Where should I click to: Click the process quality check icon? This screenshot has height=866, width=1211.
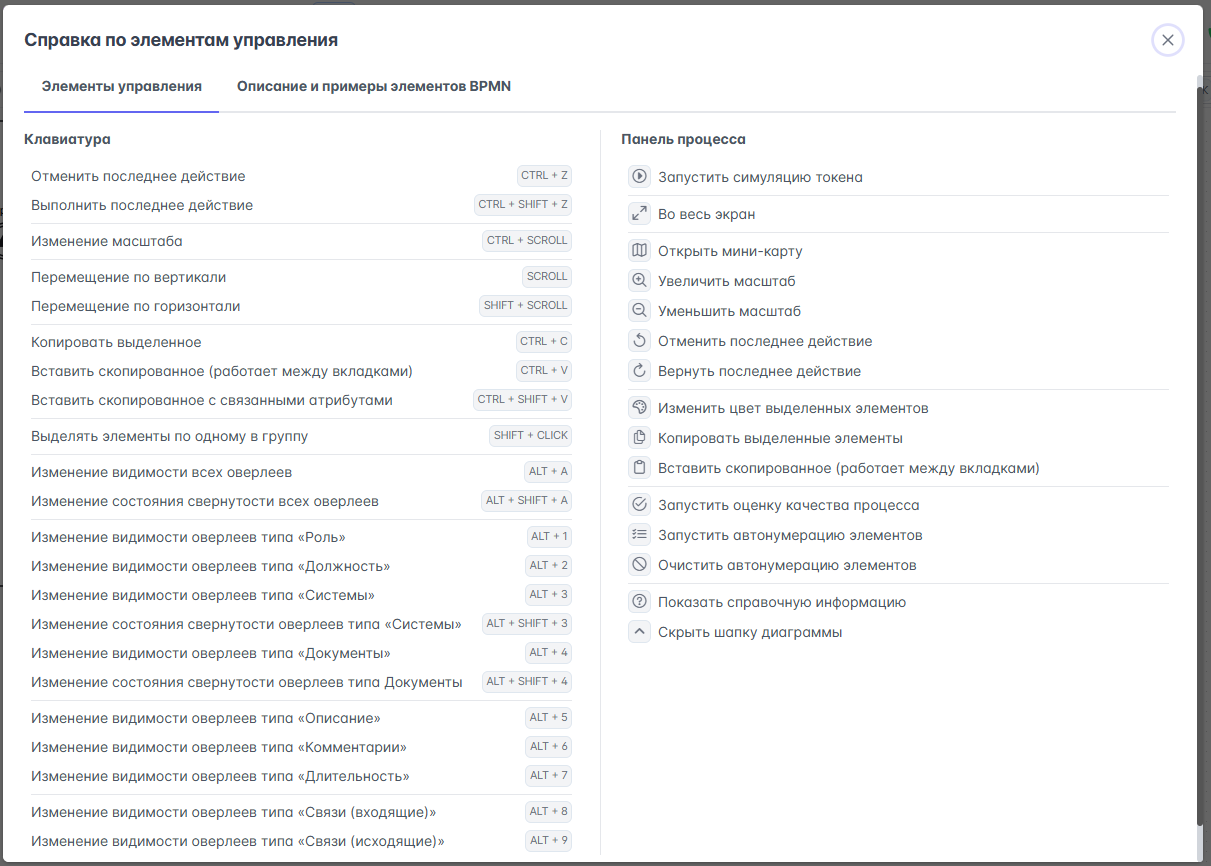pyautogui.click(x=639, y=505)
